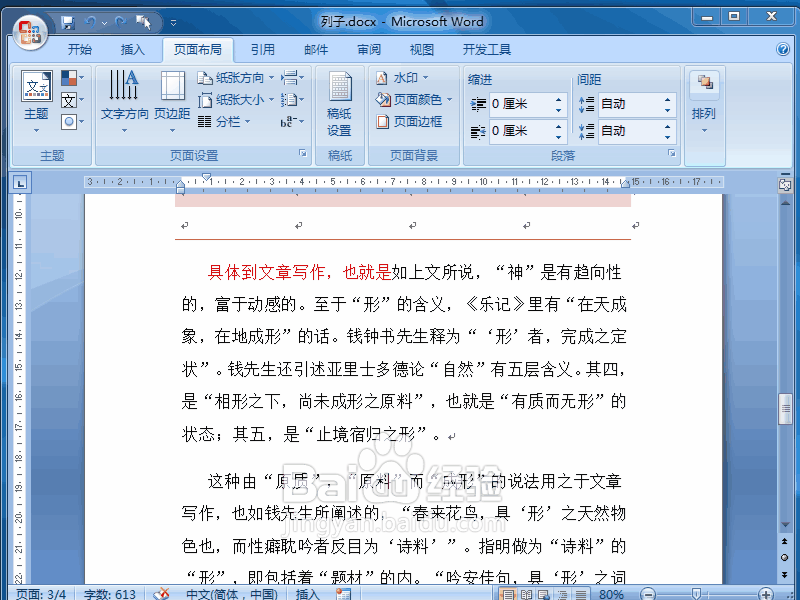The height and width of the screenshot is (600, 800).
Task: Toggle insert/overtype mode (插入)
Action: click(308, 594)
